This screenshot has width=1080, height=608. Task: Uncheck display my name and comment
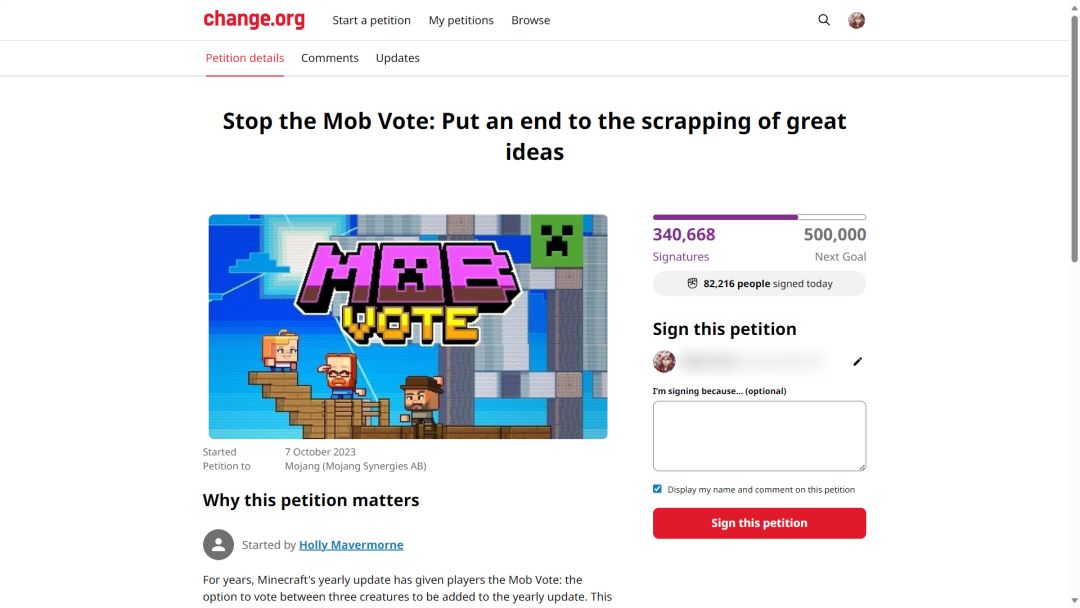coord(657,489)
